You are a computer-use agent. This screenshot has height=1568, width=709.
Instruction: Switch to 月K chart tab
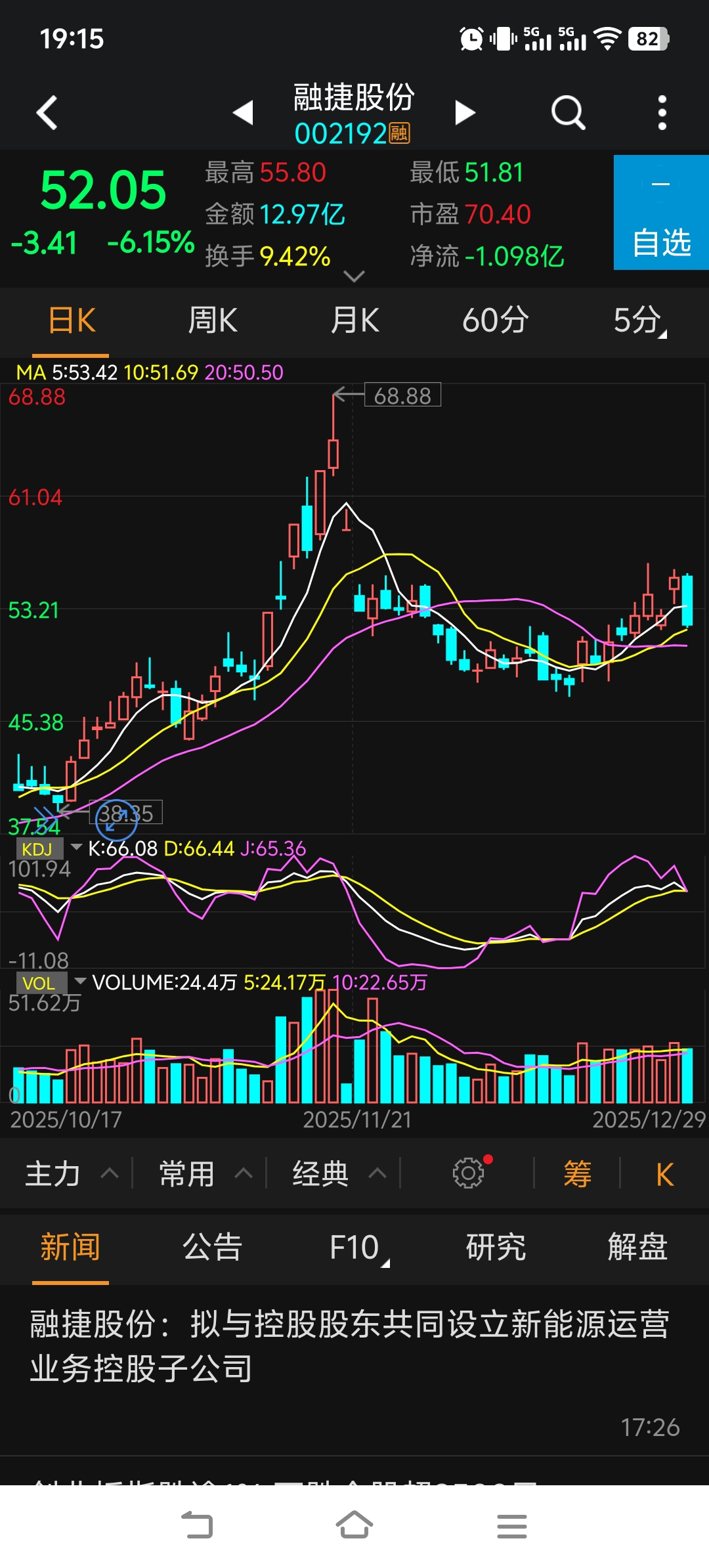[x=354, y=321]
